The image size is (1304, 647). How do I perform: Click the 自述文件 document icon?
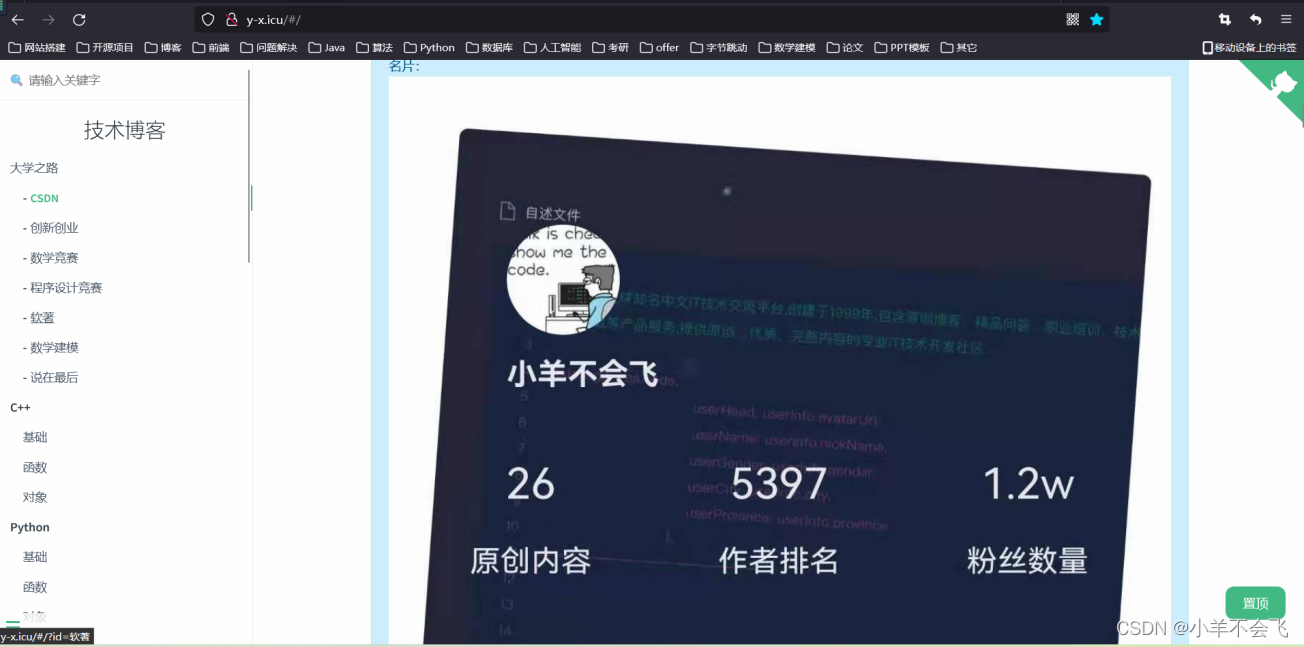pyautogui.click(x=508, y=211)
